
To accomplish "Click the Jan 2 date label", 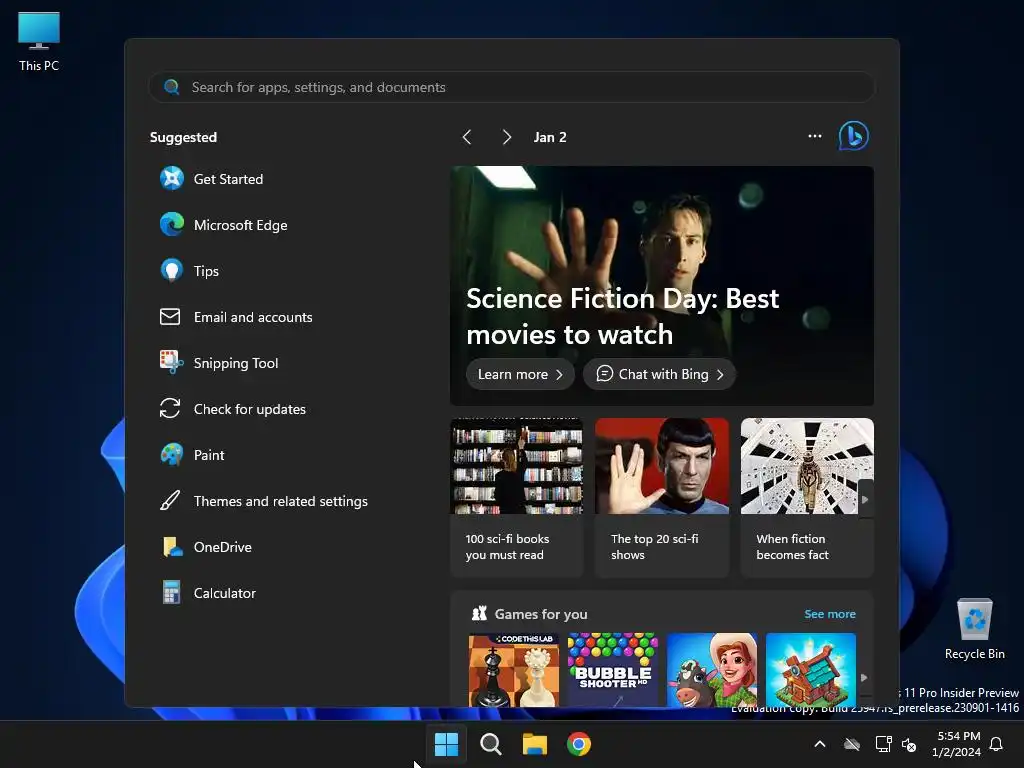I will coord(550,137).
